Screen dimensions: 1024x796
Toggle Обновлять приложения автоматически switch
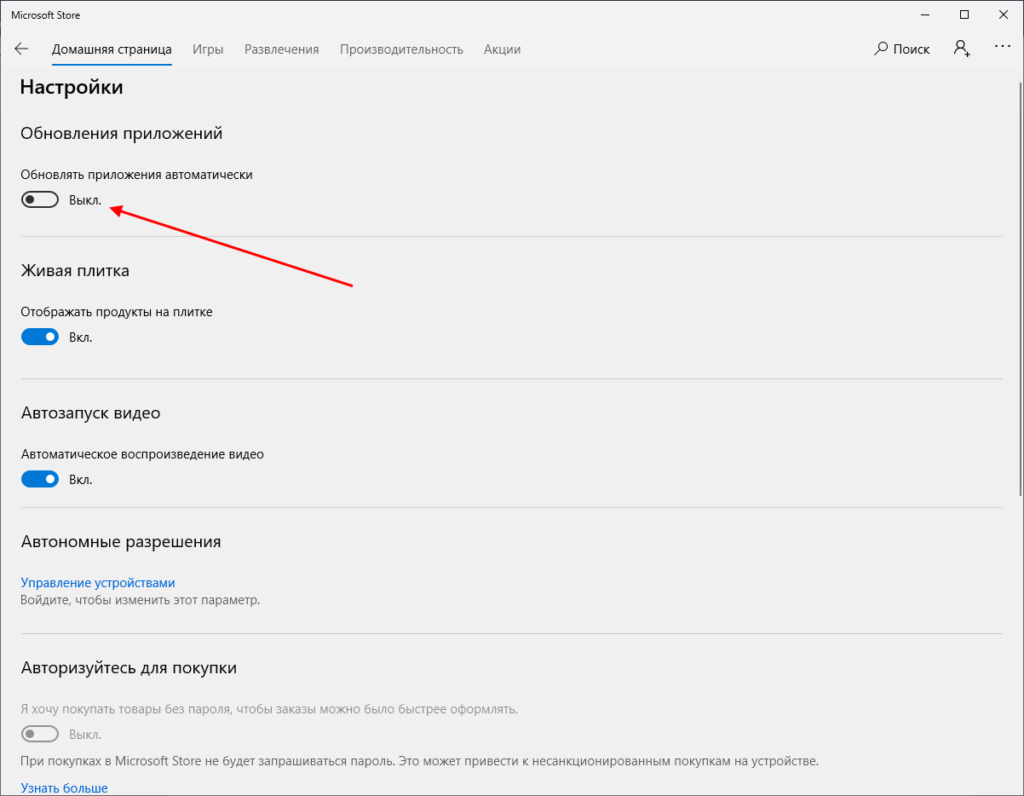[x=40, y=200]
